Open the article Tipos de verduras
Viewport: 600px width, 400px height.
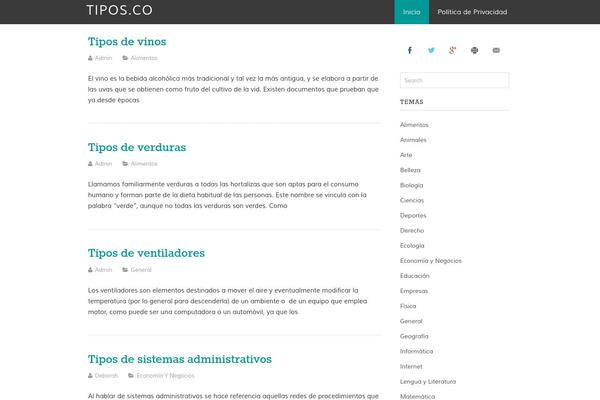pos(137,147)
